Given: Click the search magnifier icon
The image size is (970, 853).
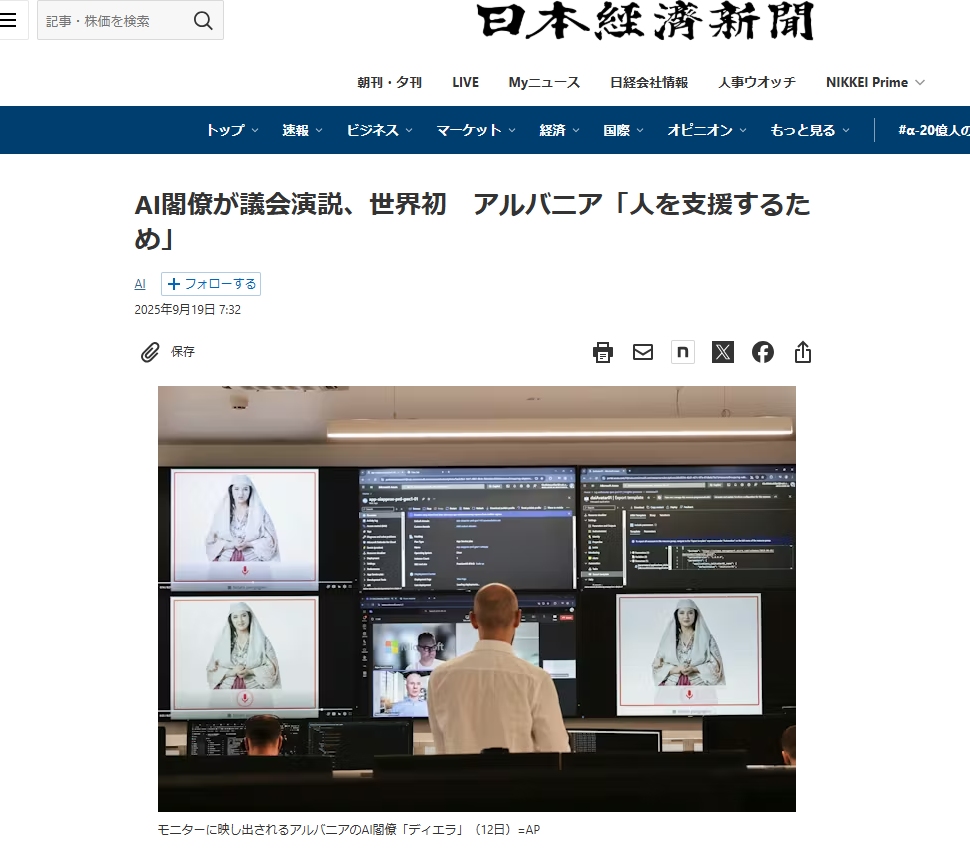Looking at the screenshot, I should coord(203,21).
